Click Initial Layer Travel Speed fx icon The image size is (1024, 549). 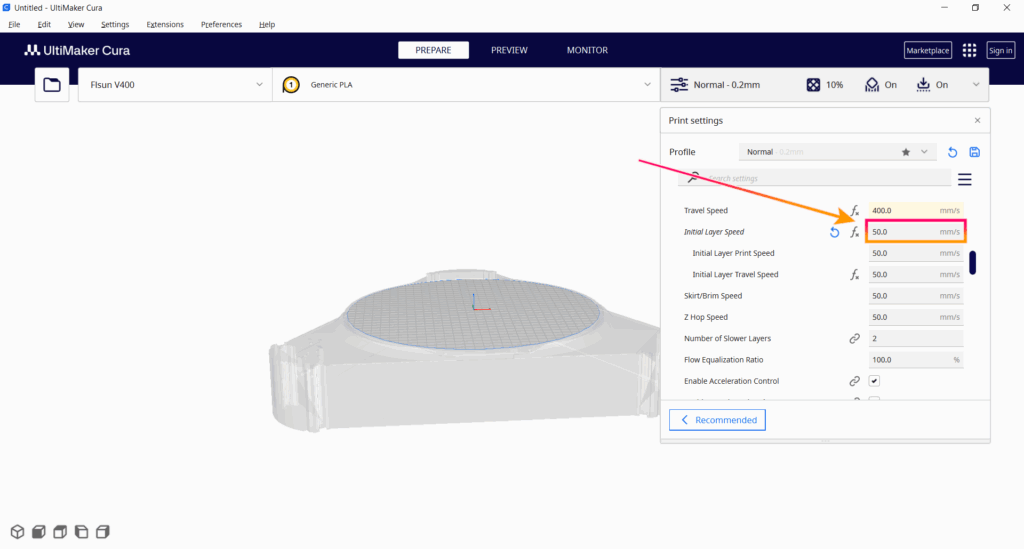pos(854,275)
